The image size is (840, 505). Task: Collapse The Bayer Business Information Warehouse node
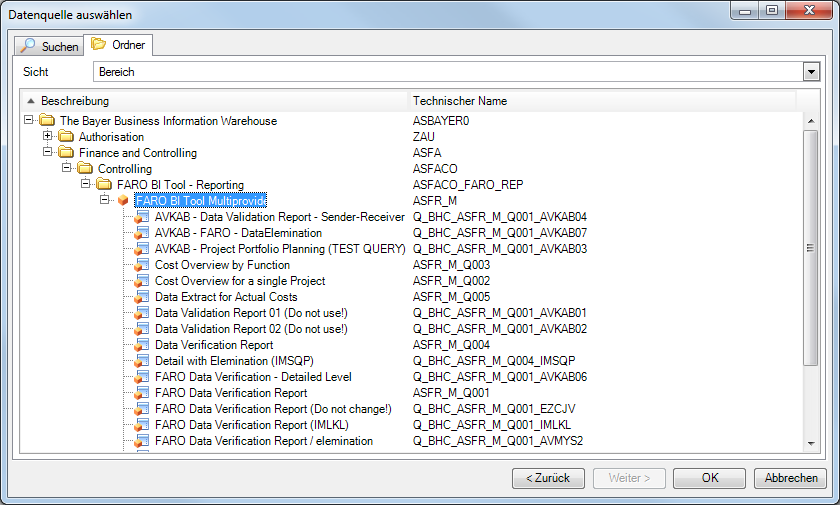point(28,120)
